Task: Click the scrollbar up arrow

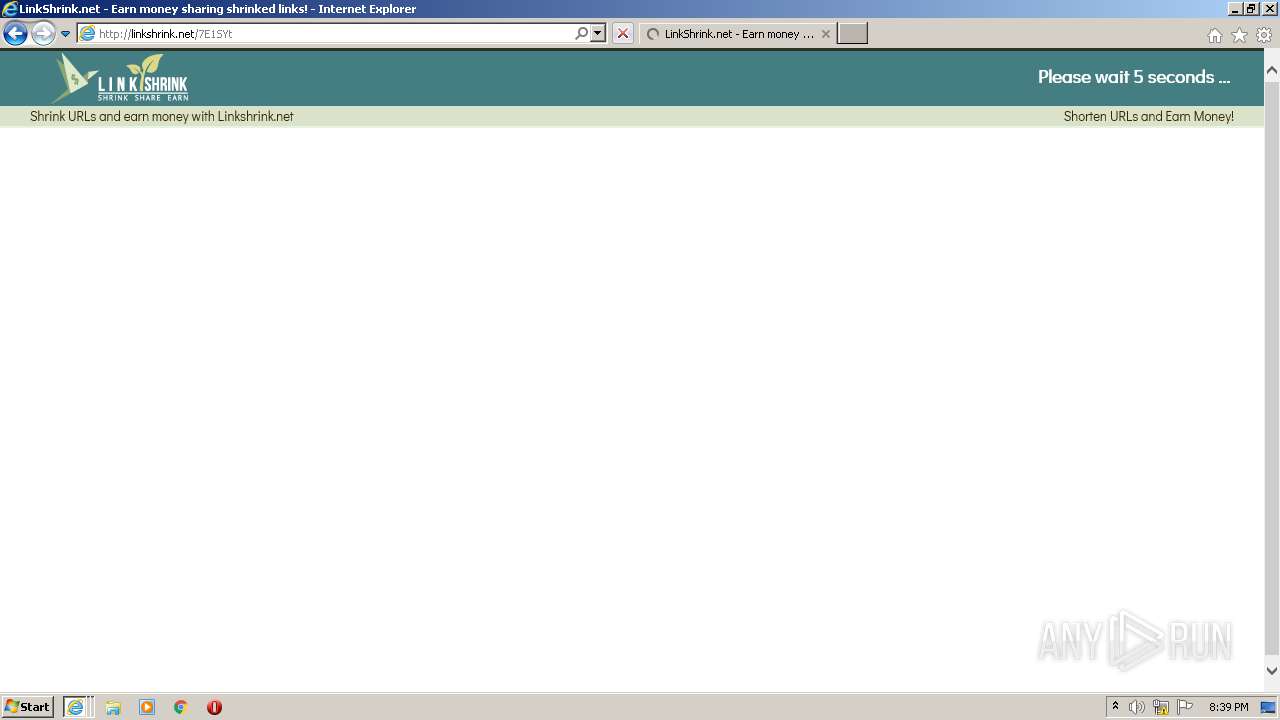Action: (1272, 71)
